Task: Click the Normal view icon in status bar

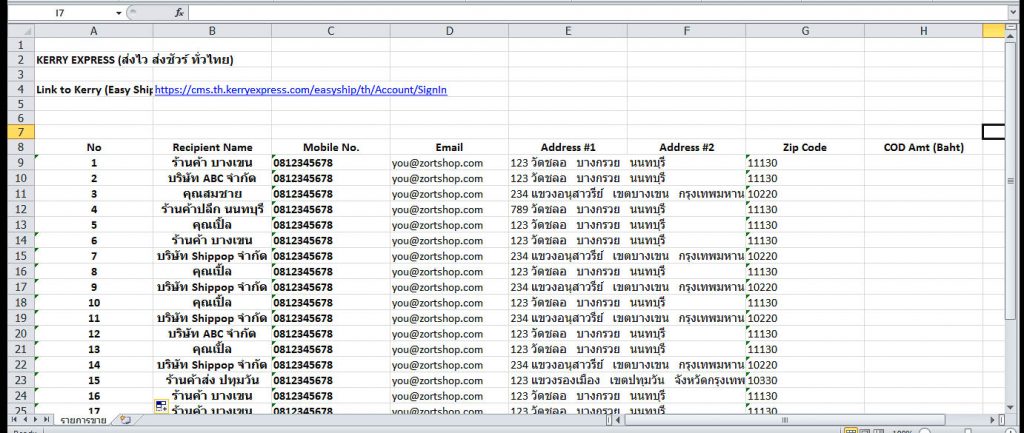Action: coord(850,430)
